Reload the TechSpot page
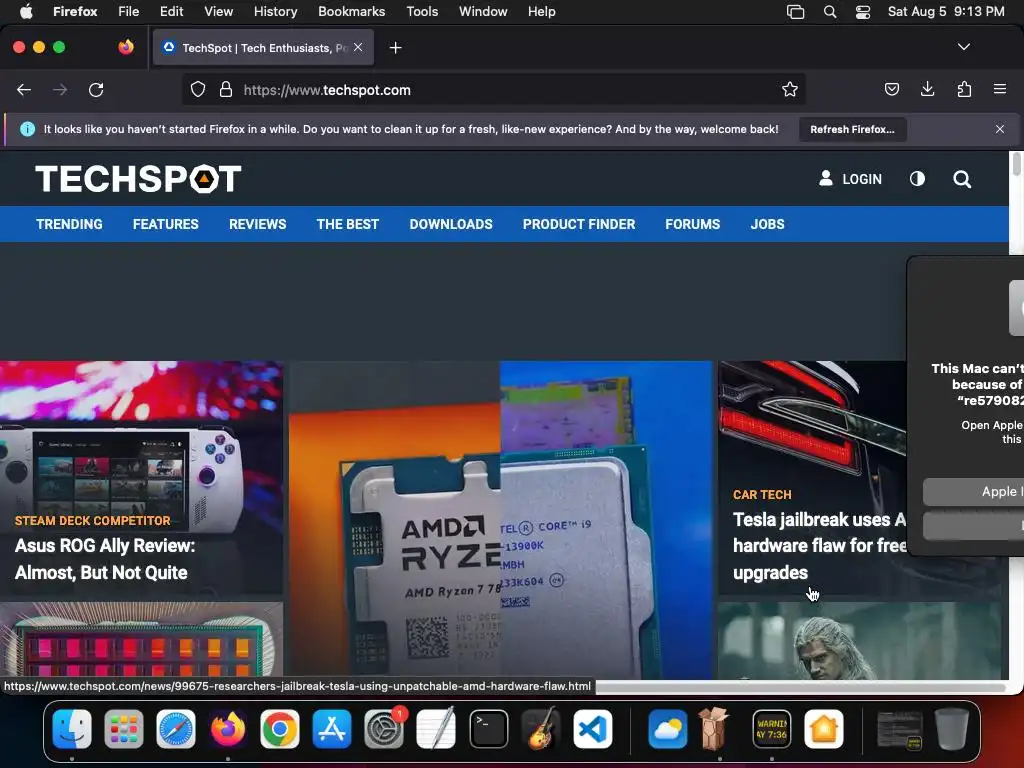The width and height of the screenshot is (1024, 768). (96, 89)
